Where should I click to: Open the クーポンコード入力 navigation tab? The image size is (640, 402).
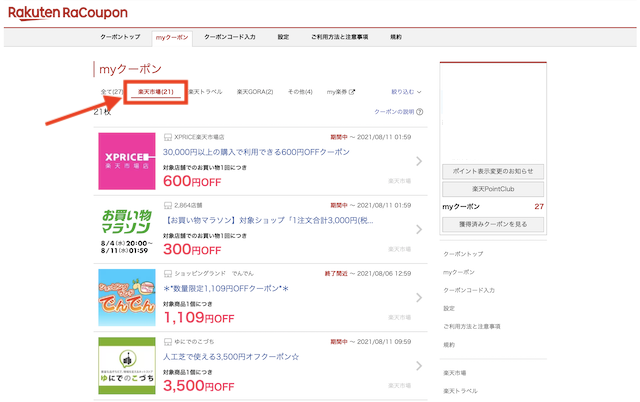point(230,37)
